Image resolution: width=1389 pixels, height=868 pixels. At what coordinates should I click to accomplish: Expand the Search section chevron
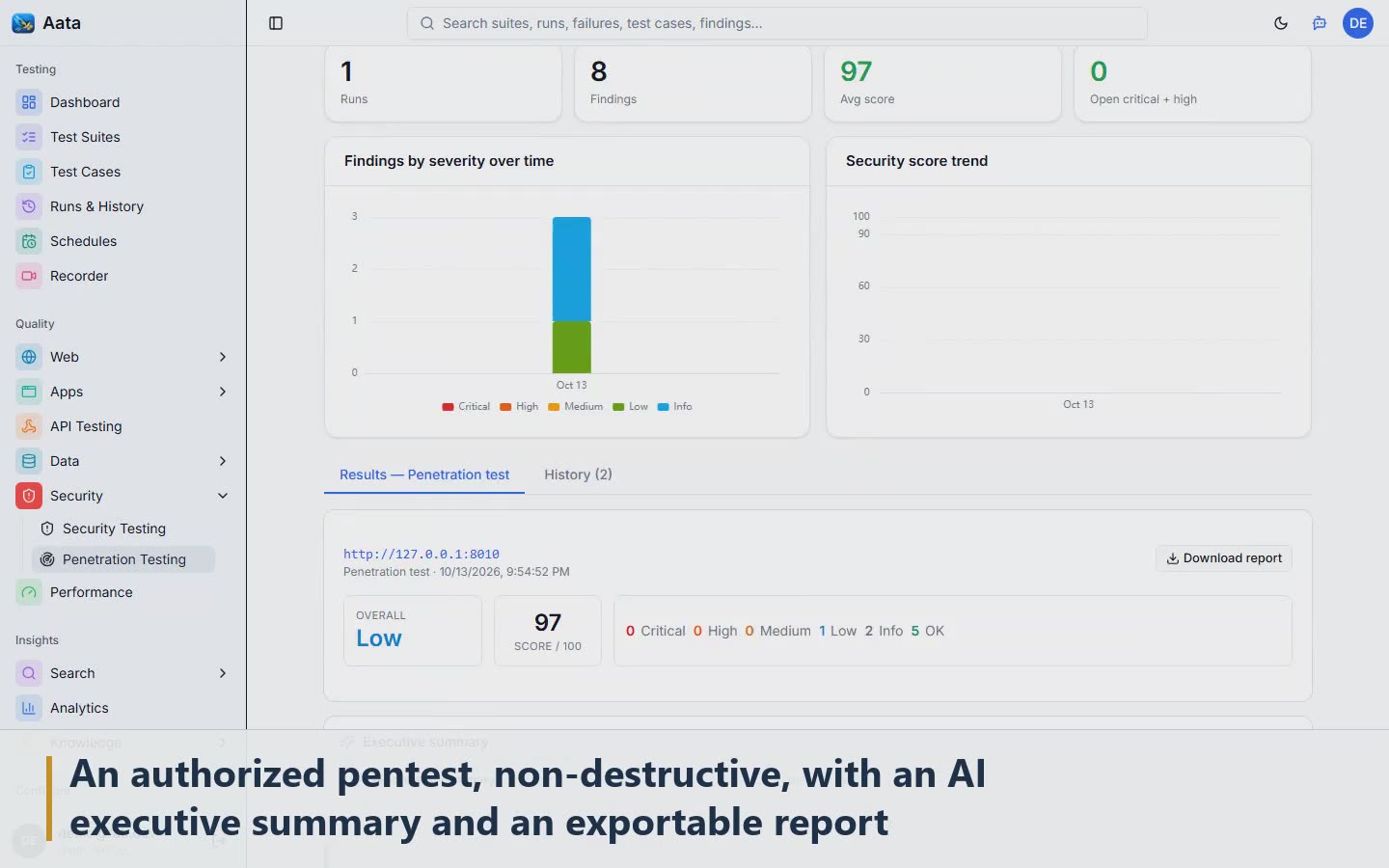tap(223, 673)
